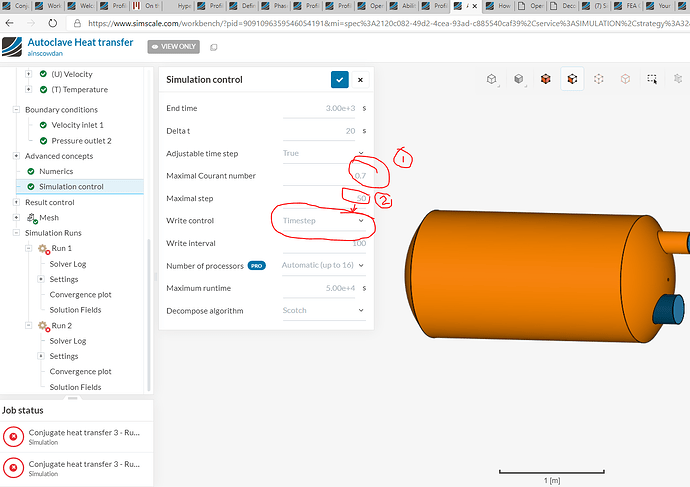Open the Decompose algorithm dropdown

point(324,311)
